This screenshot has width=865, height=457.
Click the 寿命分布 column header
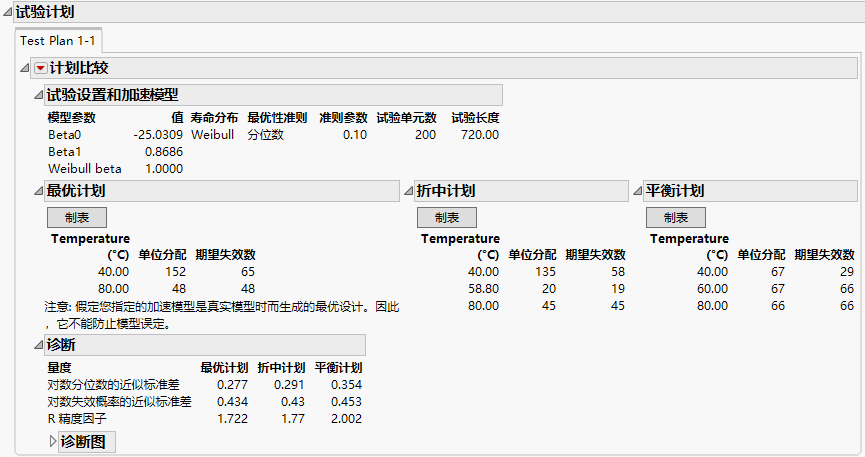(x=215, y=118)
